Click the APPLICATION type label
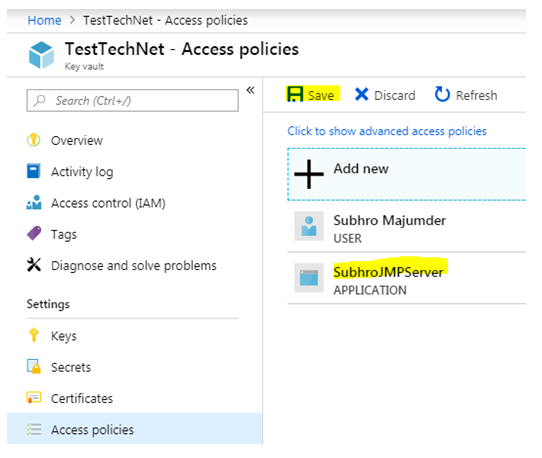 [x=370, y=290]
